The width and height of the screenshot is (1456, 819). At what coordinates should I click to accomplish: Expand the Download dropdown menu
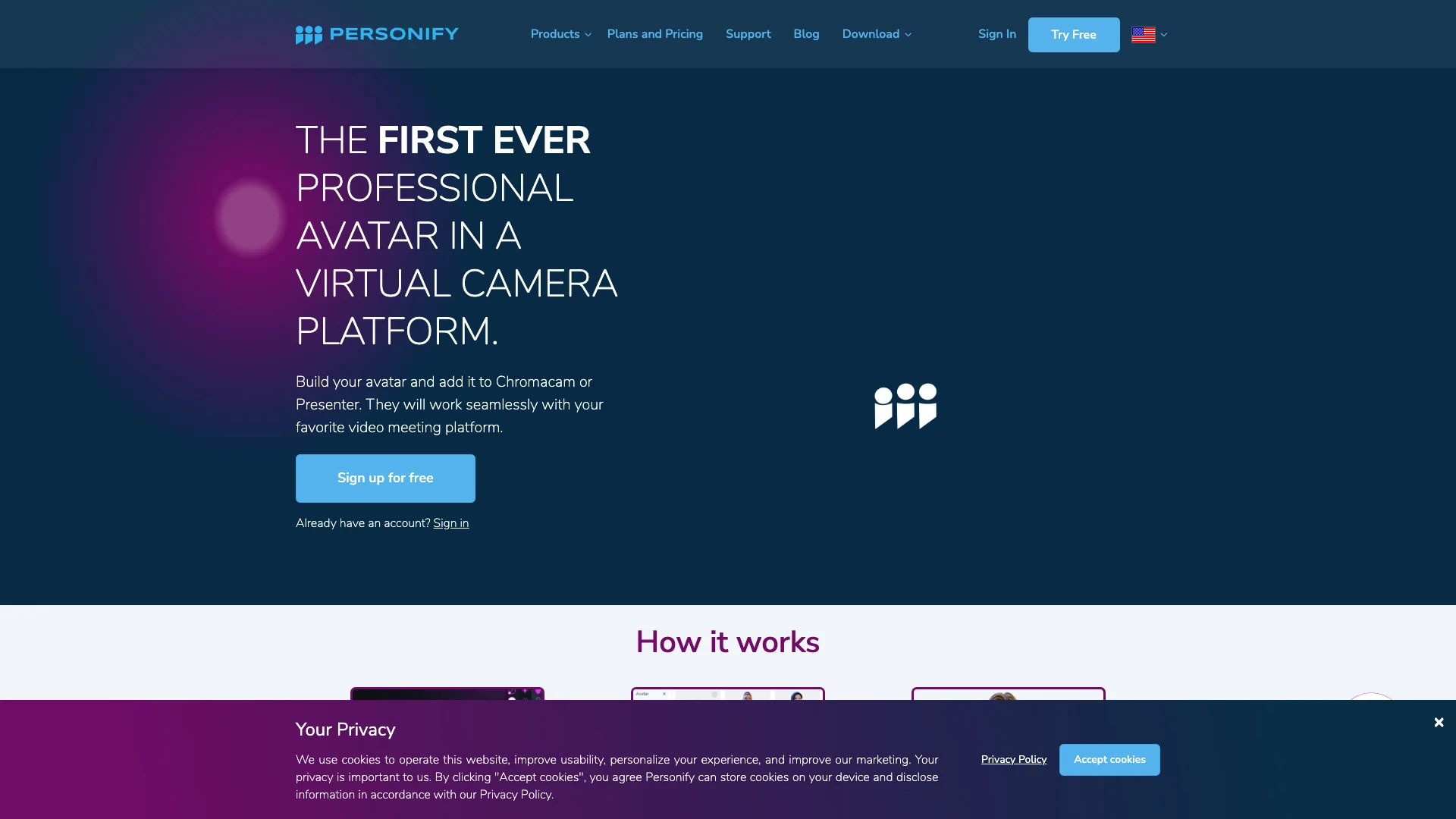(x=876, y=34)
